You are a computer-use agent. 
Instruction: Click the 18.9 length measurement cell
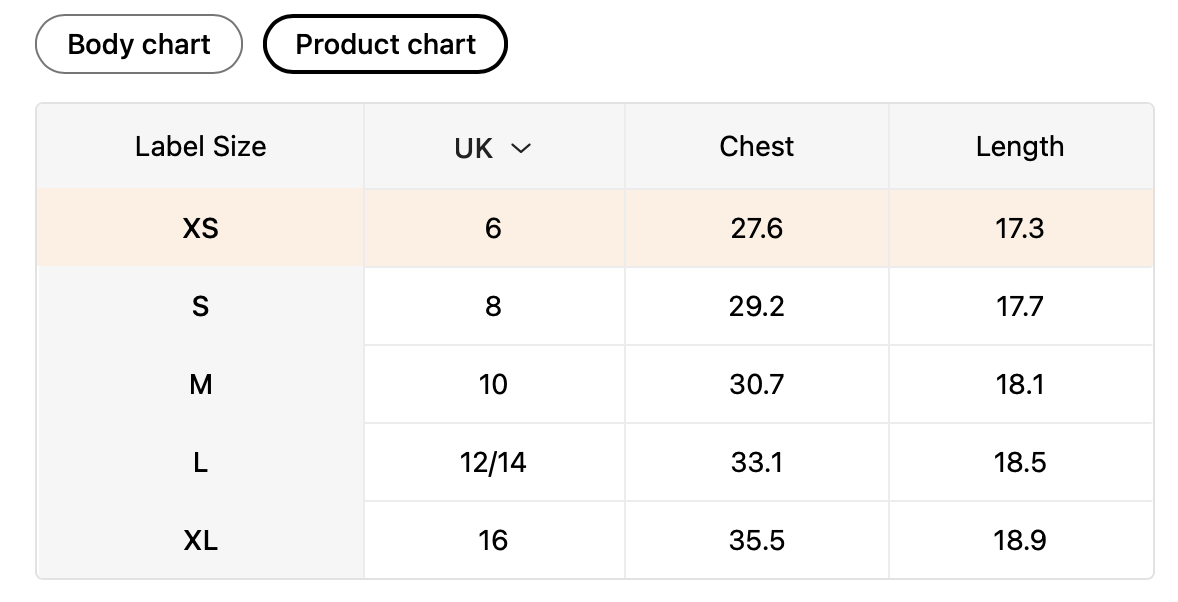pos(1019,541)
